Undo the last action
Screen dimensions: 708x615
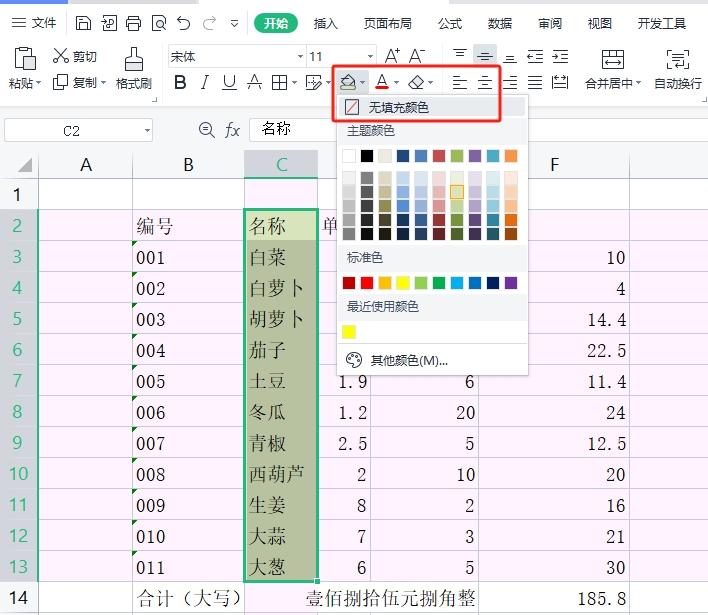tap(184, 23)
